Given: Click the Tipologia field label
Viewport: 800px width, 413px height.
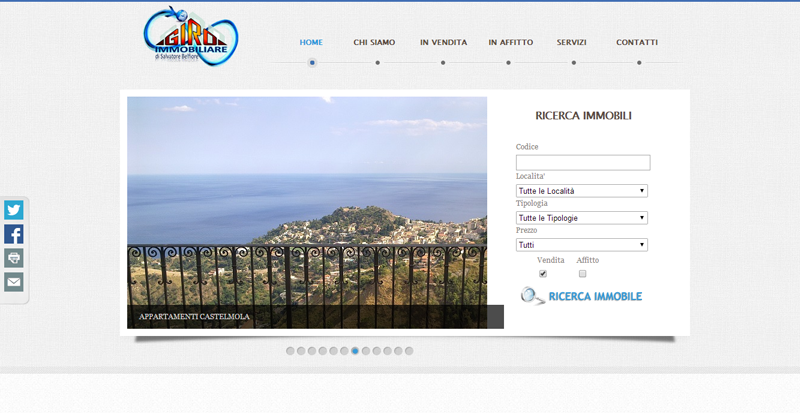Looking at the screenshot, I should coord(532,203).
